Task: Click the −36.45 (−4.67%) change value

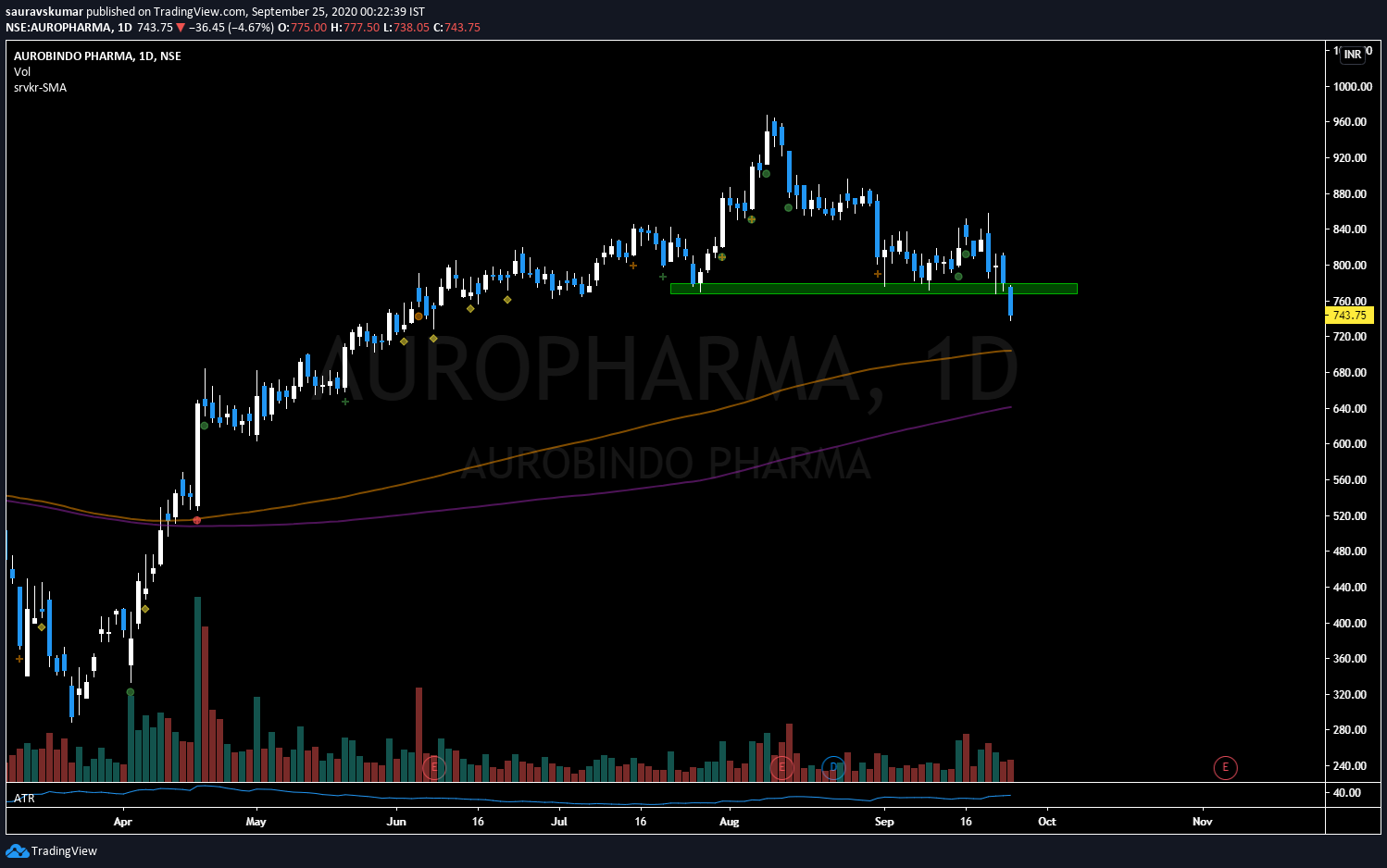Action: point(231,27)
